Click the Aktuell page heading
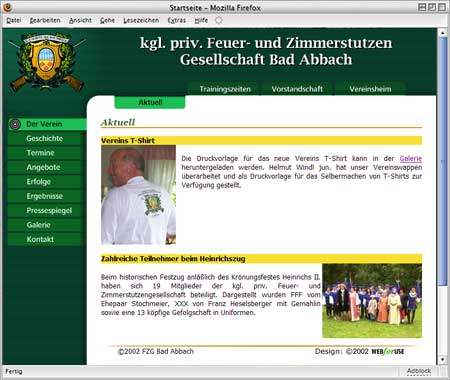The height and width of the screenshot is (380, 450). click(x=118, y=122)
